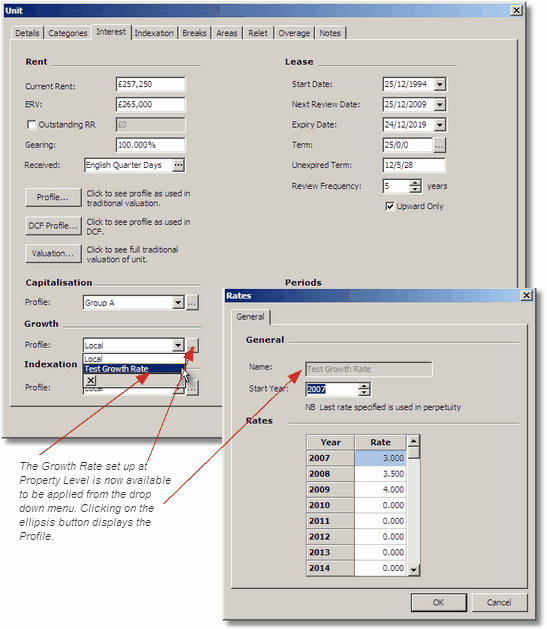Enable the Outstanding RR checkbox

pyautogui.click(x=31, y=125)
